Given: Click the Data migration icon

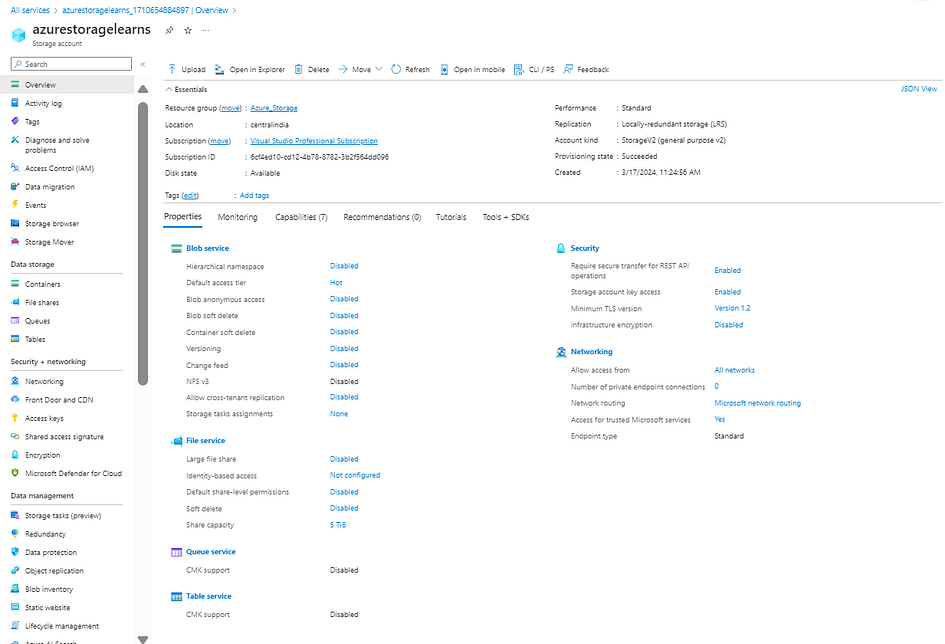Looking at the screenshot, I should point(15,186).
